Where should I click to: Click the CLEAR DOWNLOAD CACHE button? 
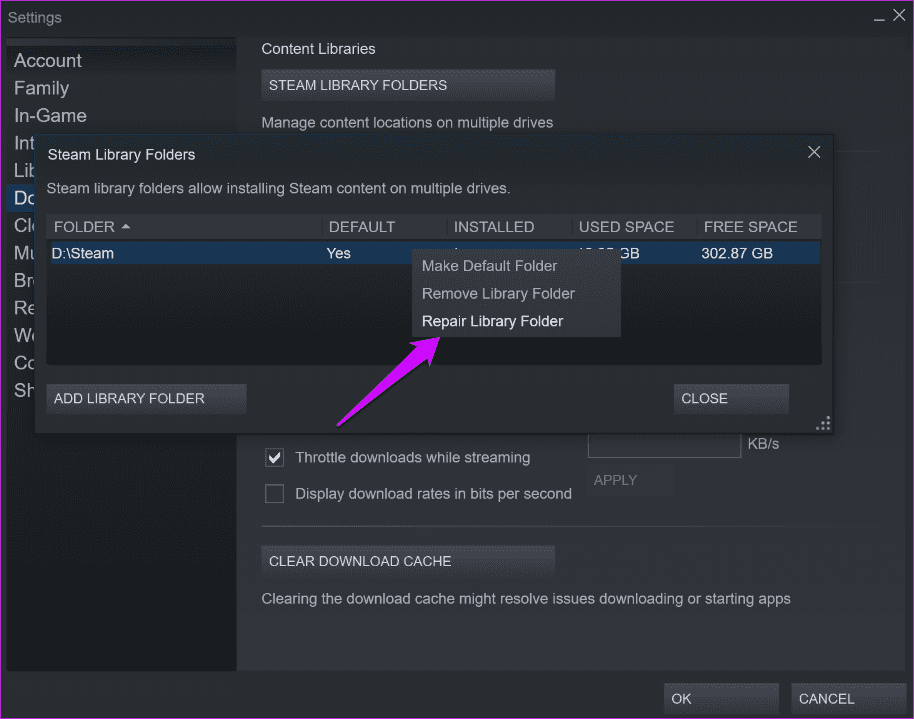click(x=407, y=561)
